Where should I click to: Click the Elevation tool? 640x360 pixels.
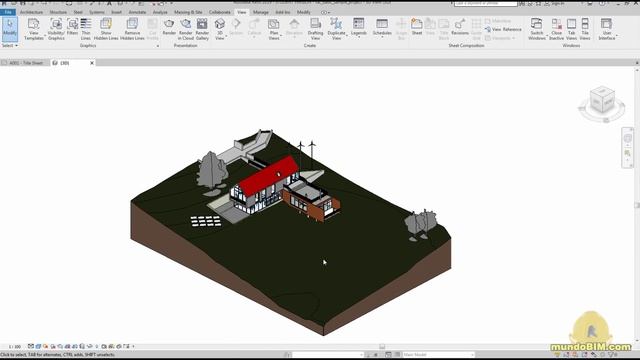coord(294,27)
